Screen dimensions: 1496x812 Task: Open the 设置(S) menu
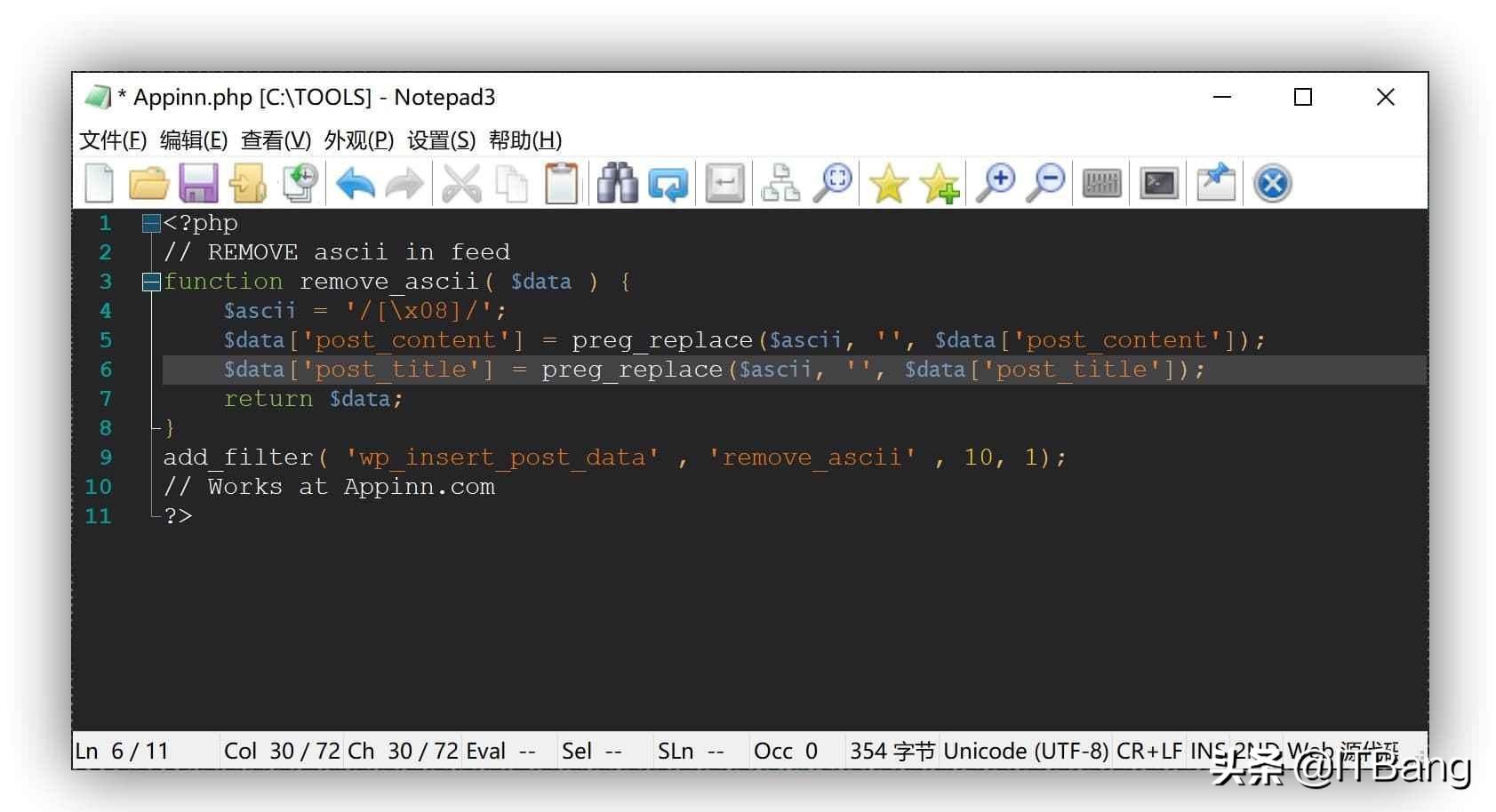(x=441, y=140)
